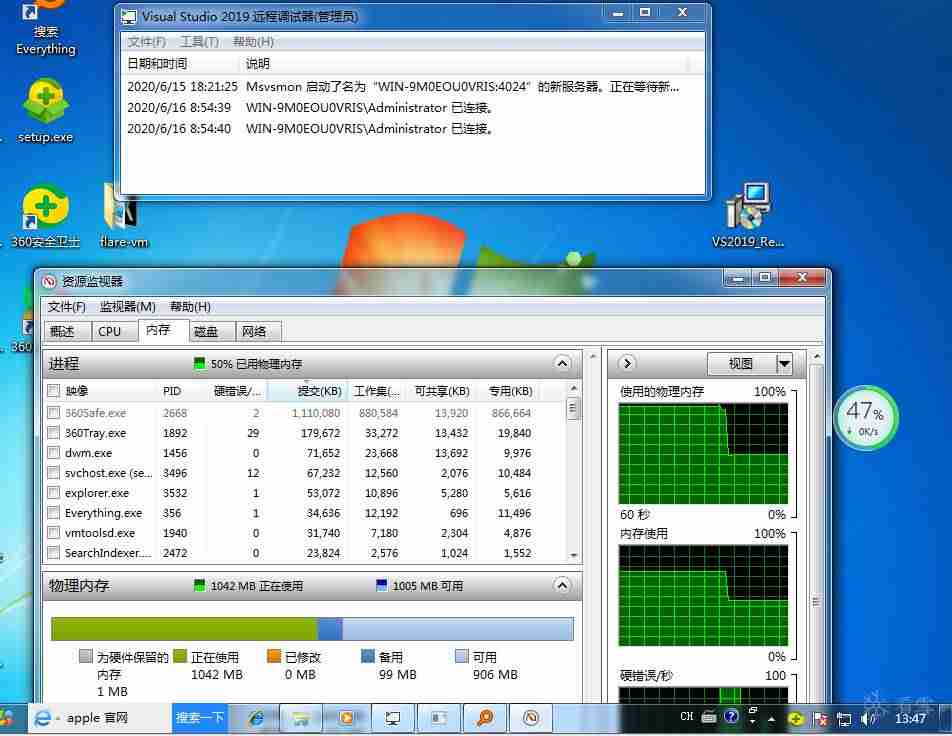
Task: Click the app taskbar button left of magnifier
Action: 439,718
